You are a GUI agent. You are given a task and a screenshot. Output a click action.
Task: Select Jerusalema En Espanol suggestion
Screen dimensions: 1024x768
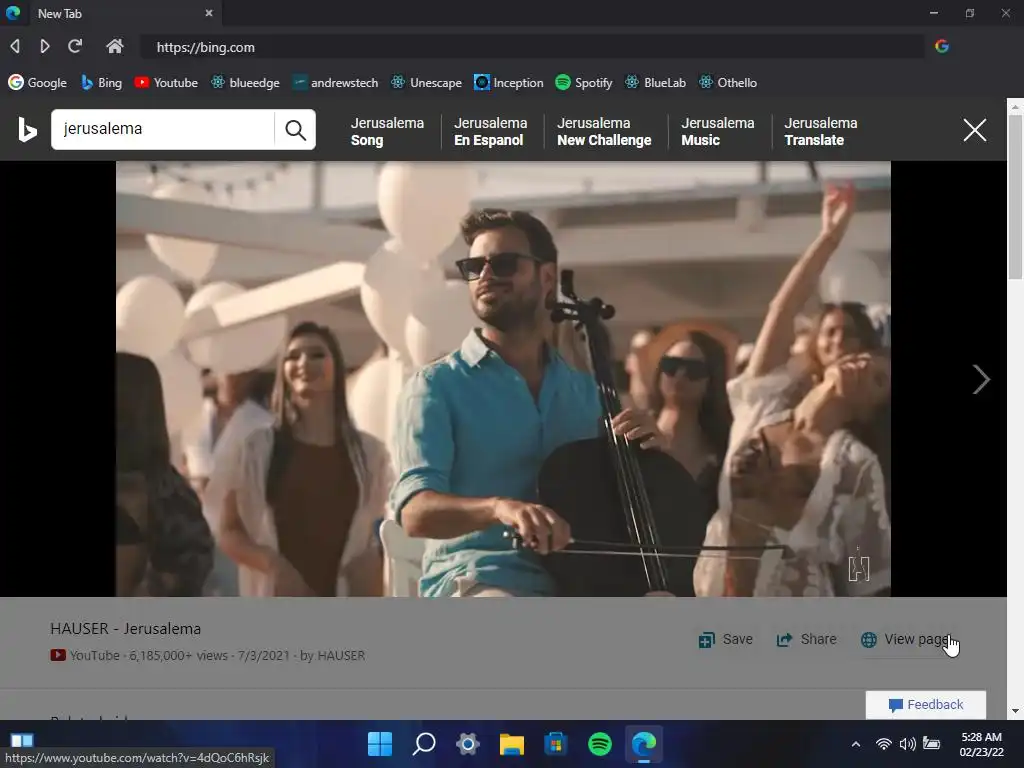(x=490, y=131)
